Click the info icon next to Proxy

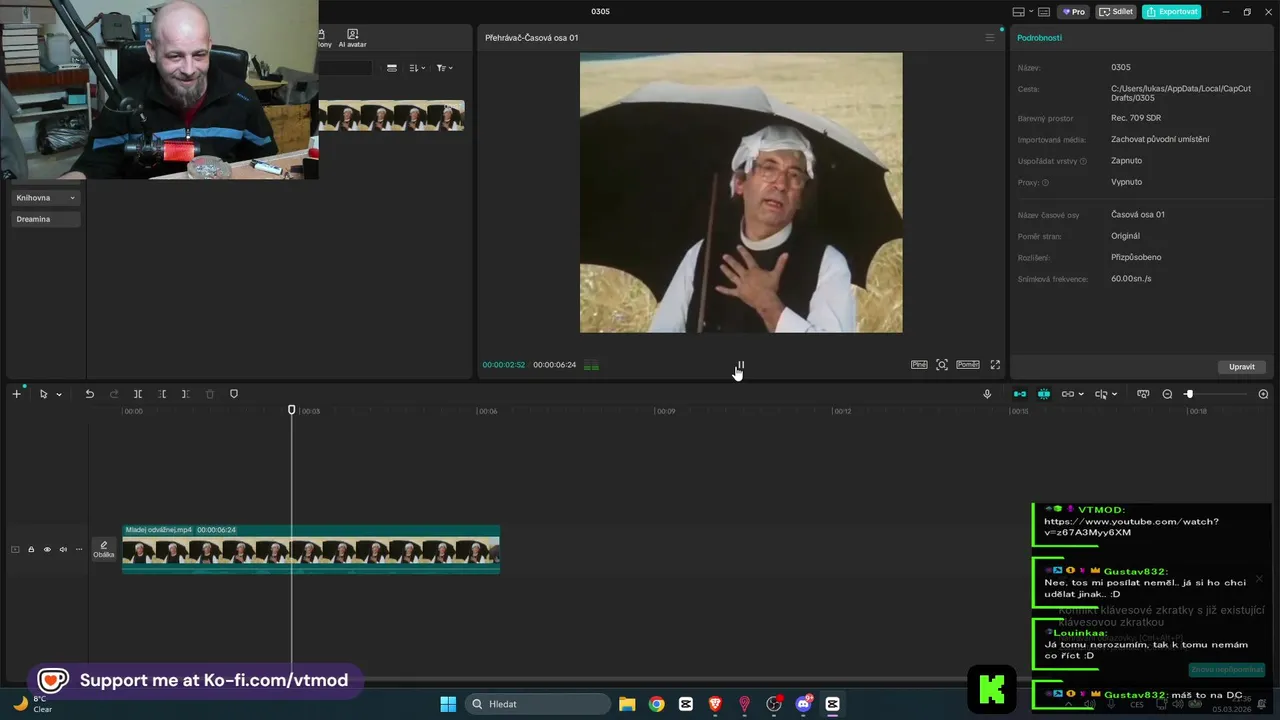(1045, 183)
